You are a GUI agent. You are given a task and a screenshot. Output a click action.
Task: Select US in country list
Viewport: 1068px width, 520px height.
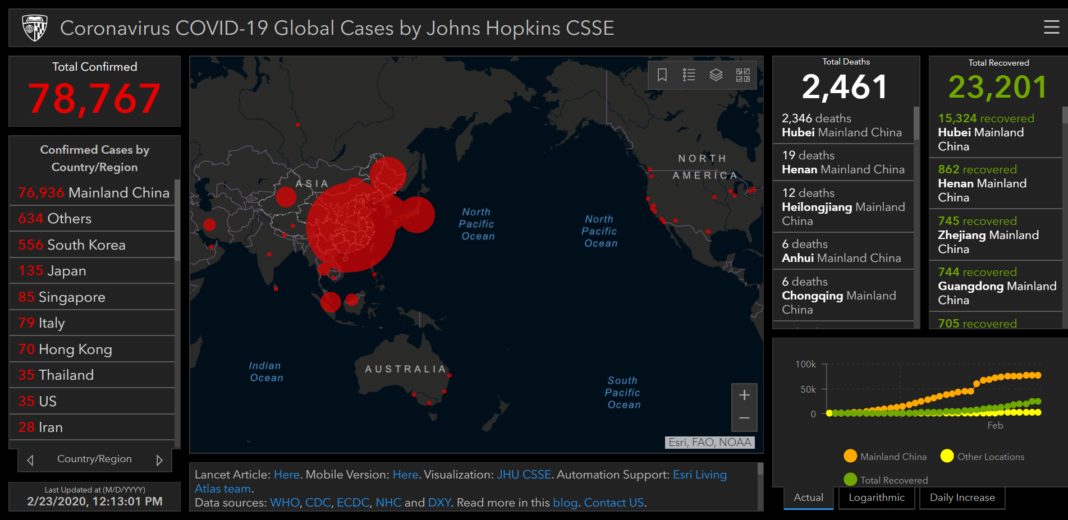(x=92, y=401)
